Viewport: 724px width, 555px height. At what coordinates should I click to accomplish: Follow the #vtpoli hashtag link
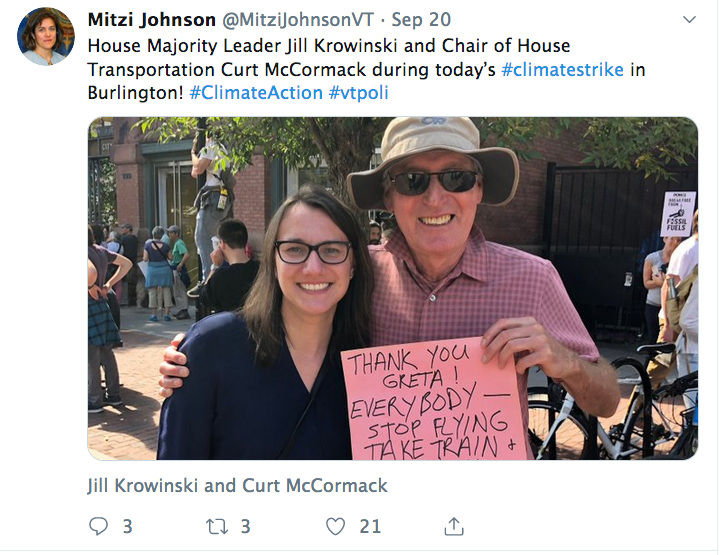pos(358,92)
